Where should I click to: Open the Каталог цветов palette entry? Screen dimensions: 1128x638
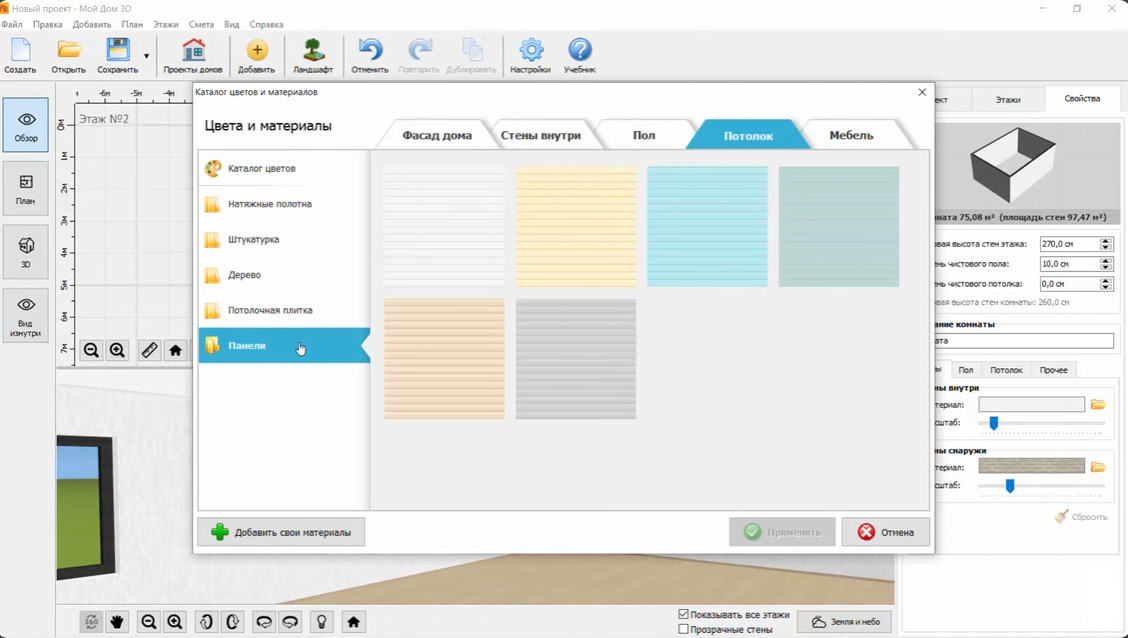coord(284,168)
